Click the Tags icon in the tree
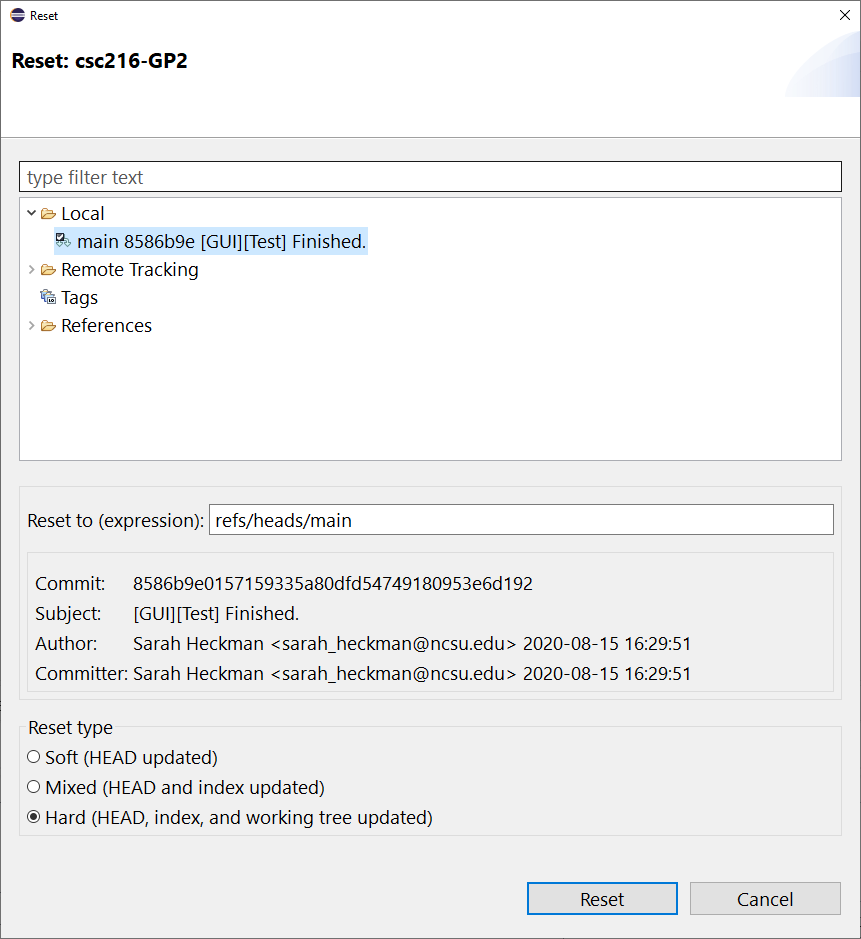 click(x=48, y=297)
